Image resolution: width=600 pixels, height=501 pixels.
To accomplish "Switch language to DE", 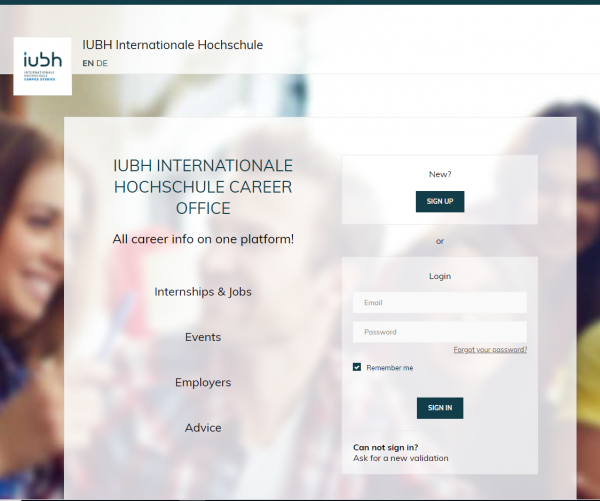I will [x=102, y=63].
